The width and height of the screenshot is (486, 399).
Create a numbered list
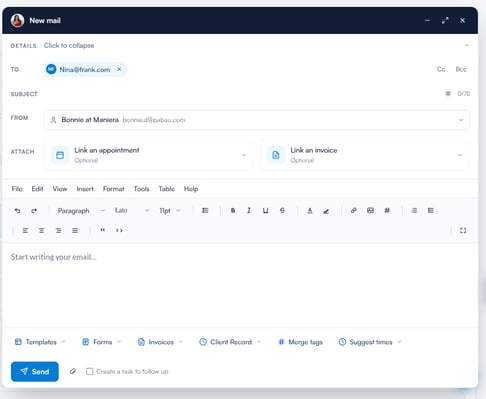(431, 210)
